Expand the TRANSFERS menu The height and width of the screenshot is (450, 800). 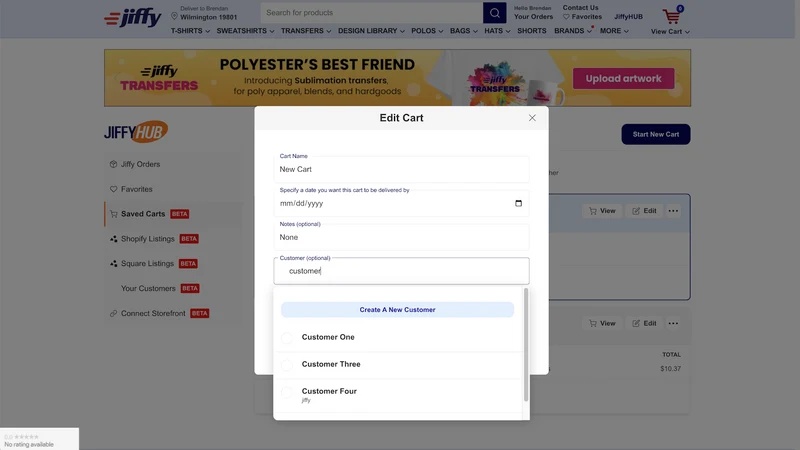pyautogui.click(x=306, y=31)
